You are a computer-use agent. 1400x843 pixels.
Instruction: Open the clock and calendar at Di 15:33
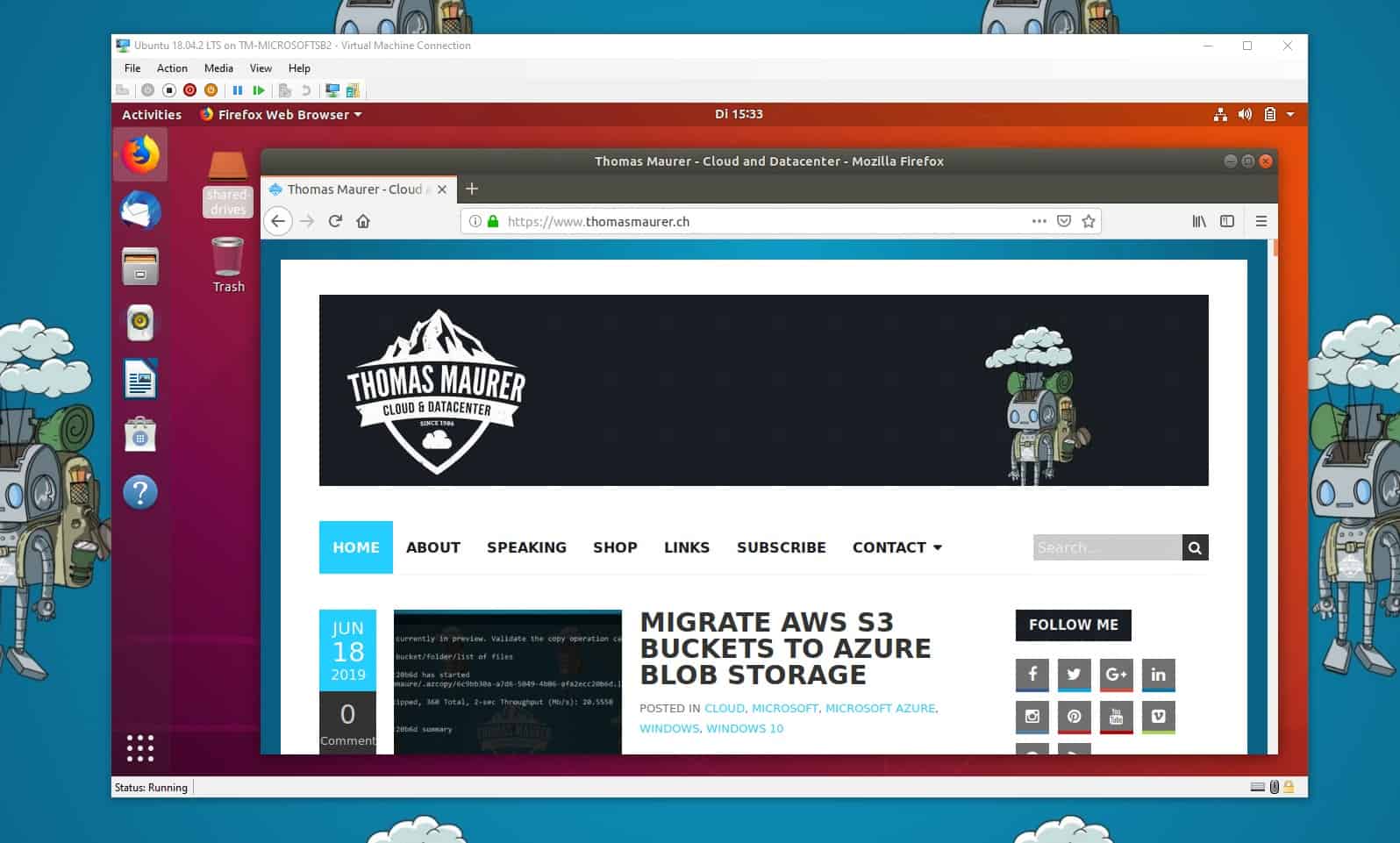coord(739,114)
